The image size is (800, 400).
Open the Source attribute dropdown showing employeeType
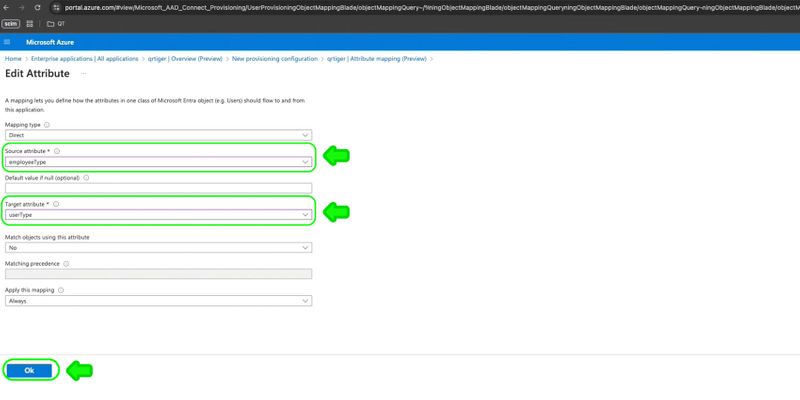click(158, 162)
